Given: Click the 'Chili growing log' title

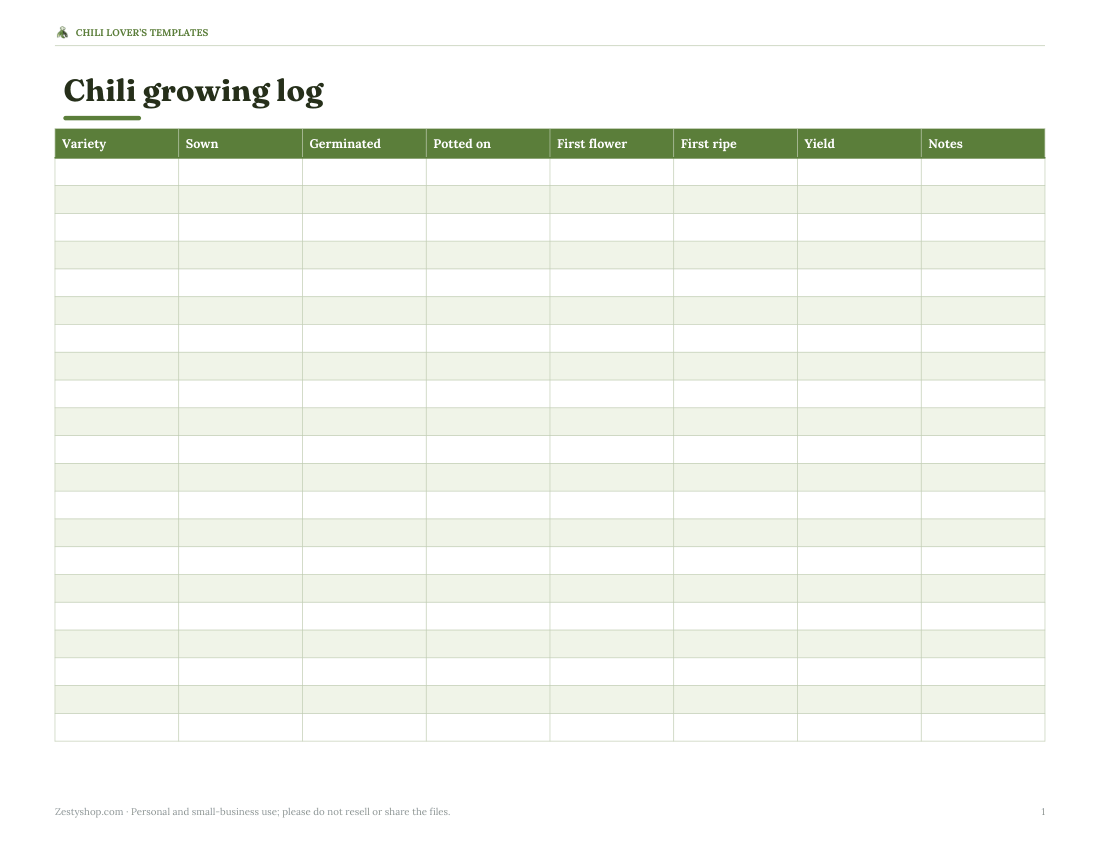Looking at the screenshot, I should [194, 91].
